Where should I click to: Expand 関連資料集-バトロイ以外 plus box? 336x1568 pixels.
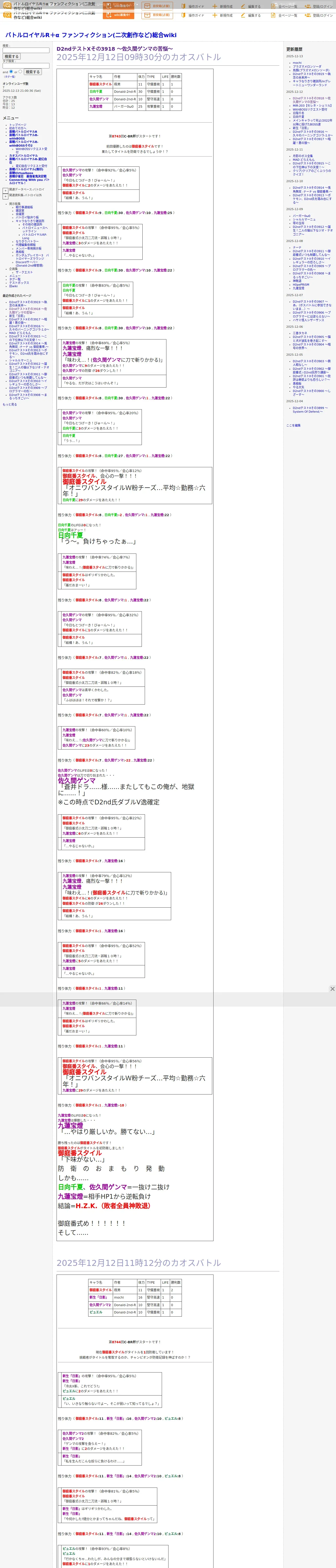(x=5, y=197)
